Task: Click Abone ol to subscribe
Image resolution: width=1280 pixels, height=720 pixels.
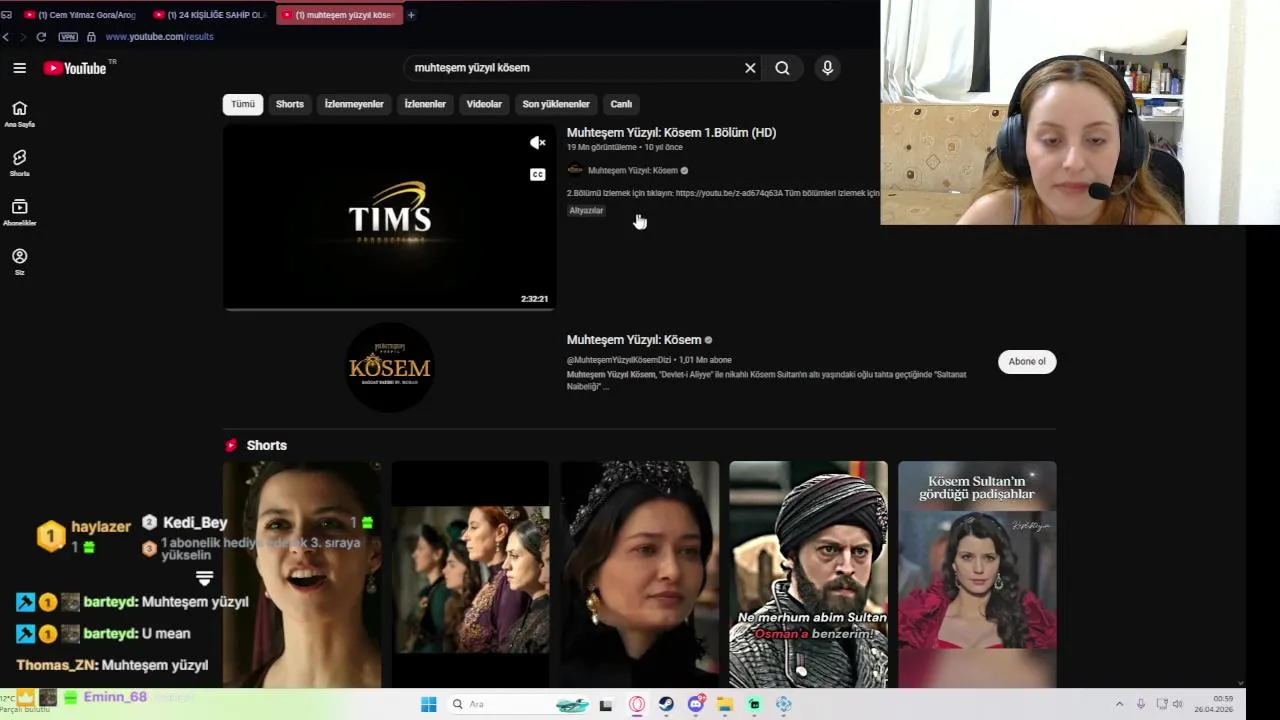Action: [x=1027, y=362]
